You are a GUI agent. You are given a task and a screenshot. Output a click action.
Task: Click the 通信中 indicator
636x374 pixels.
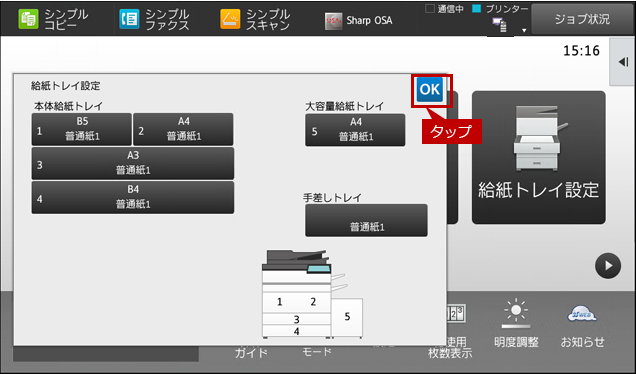(444, 9)
